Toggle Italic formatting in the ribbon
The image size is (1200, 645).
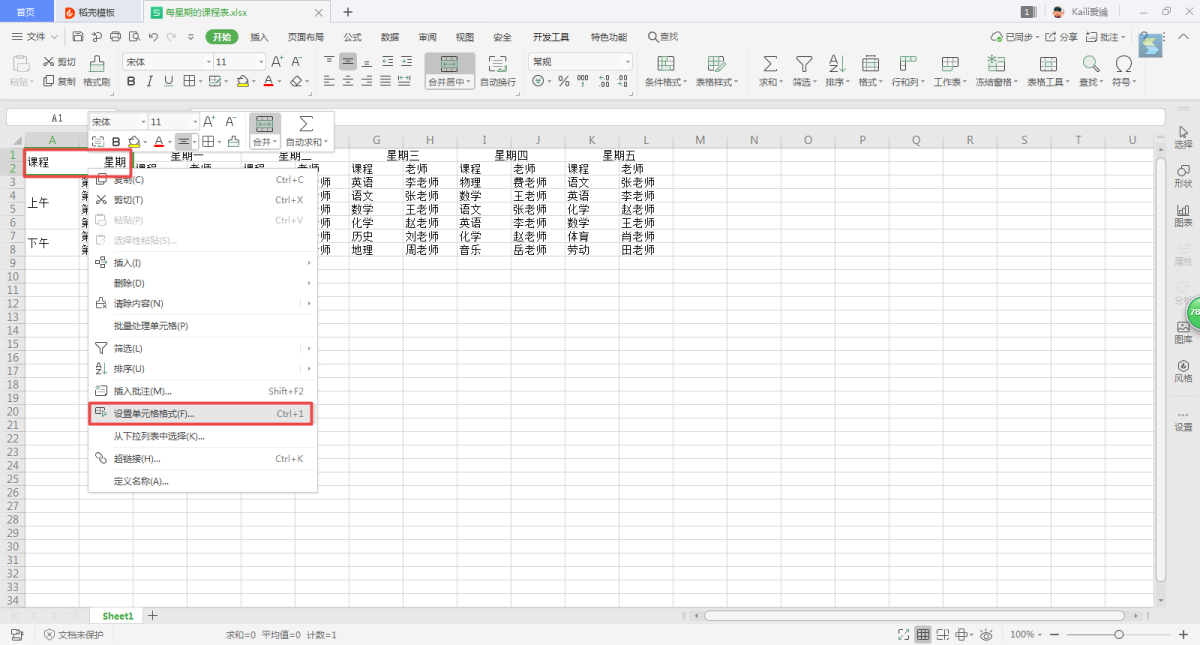click(151, 81)
